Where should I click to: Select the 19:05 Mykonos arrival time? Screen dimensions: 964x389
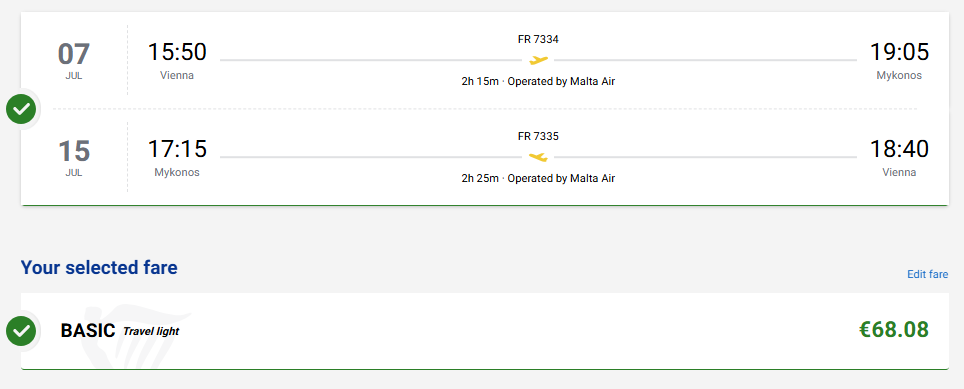pyautogui.click(x=899, y=52)
